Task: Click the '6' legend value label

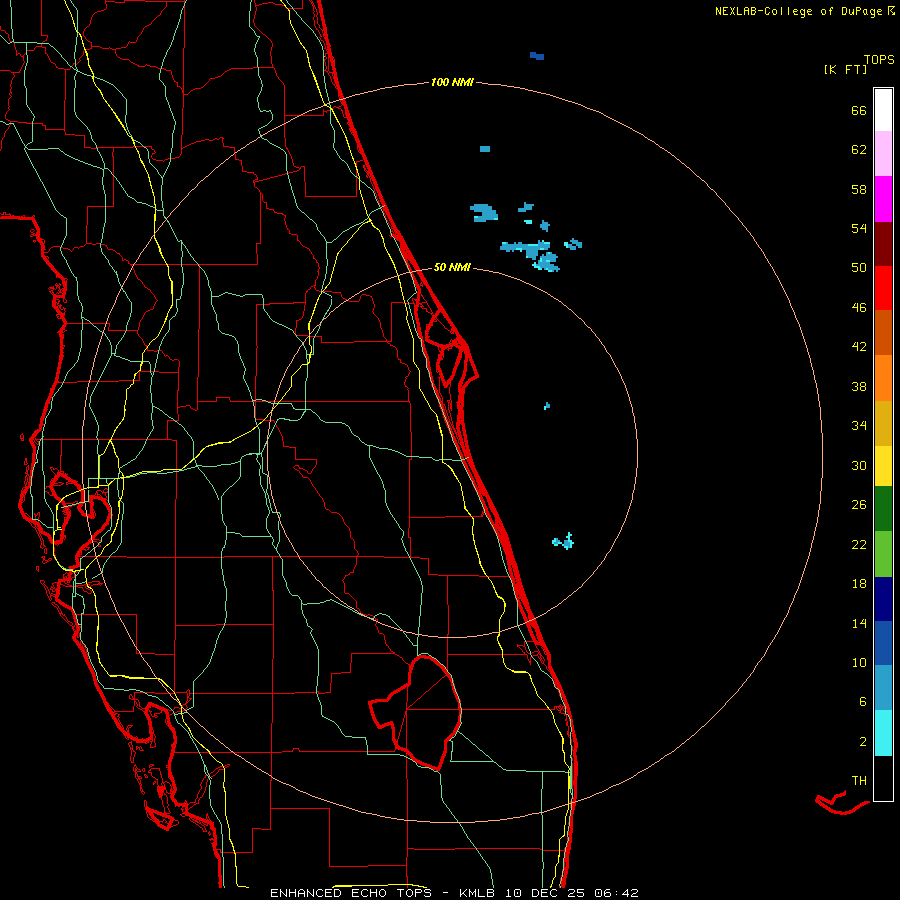Action: [863, 702]
